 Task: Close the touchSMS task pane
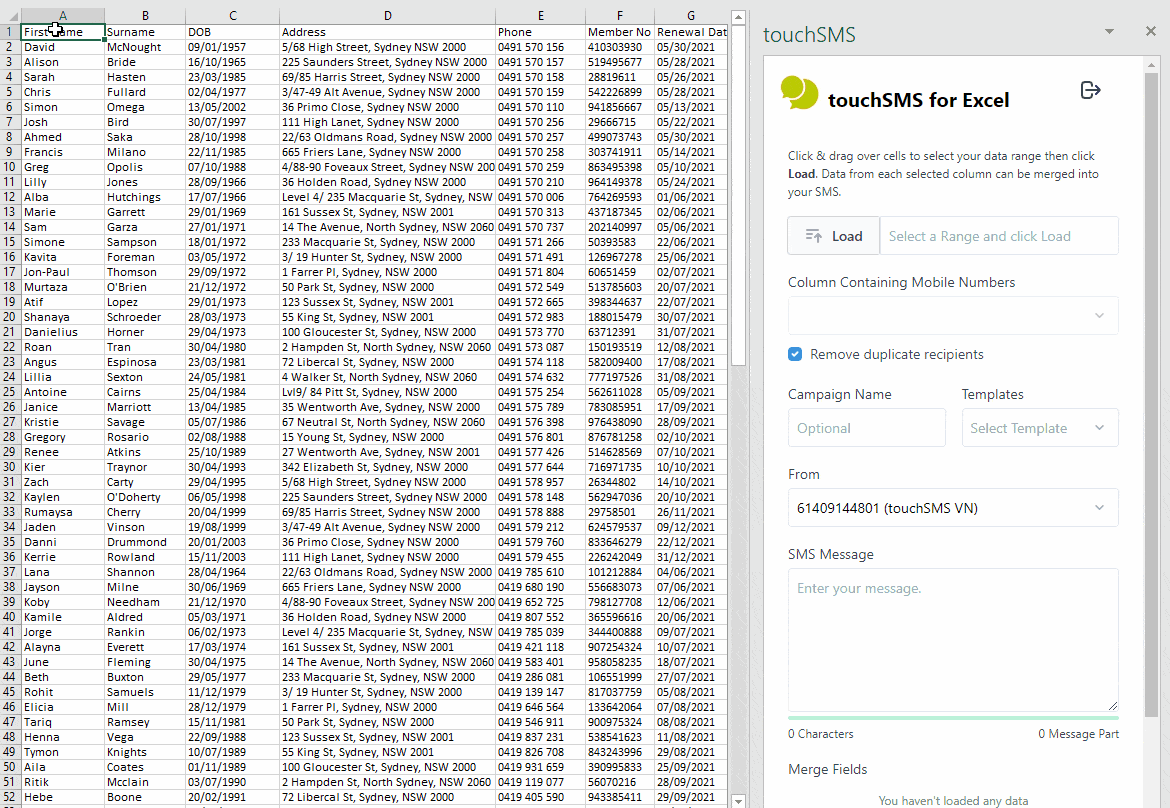point(1150,32)
